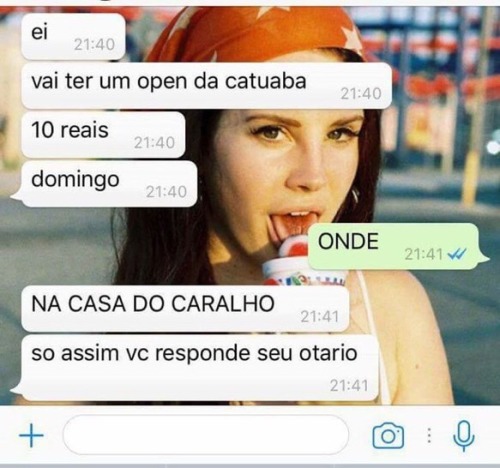Tap the 21:40 timestamp beside "10 reais"
This screenshot has width=500, height=468.
(x=154, y=143)
